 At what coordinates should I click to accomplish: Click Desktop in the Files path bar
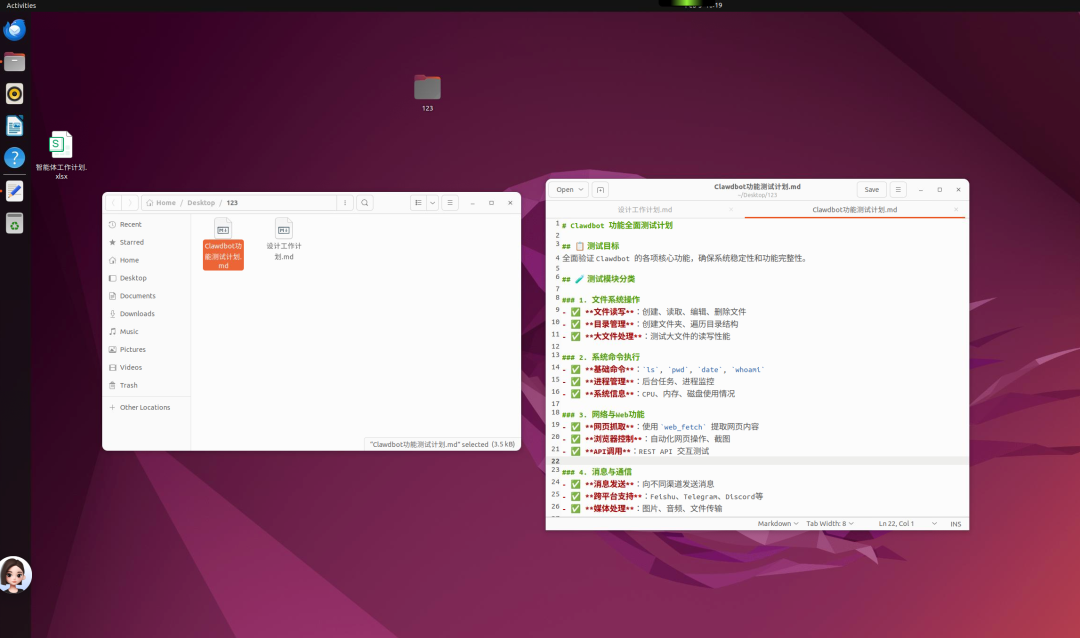(201, 203)
